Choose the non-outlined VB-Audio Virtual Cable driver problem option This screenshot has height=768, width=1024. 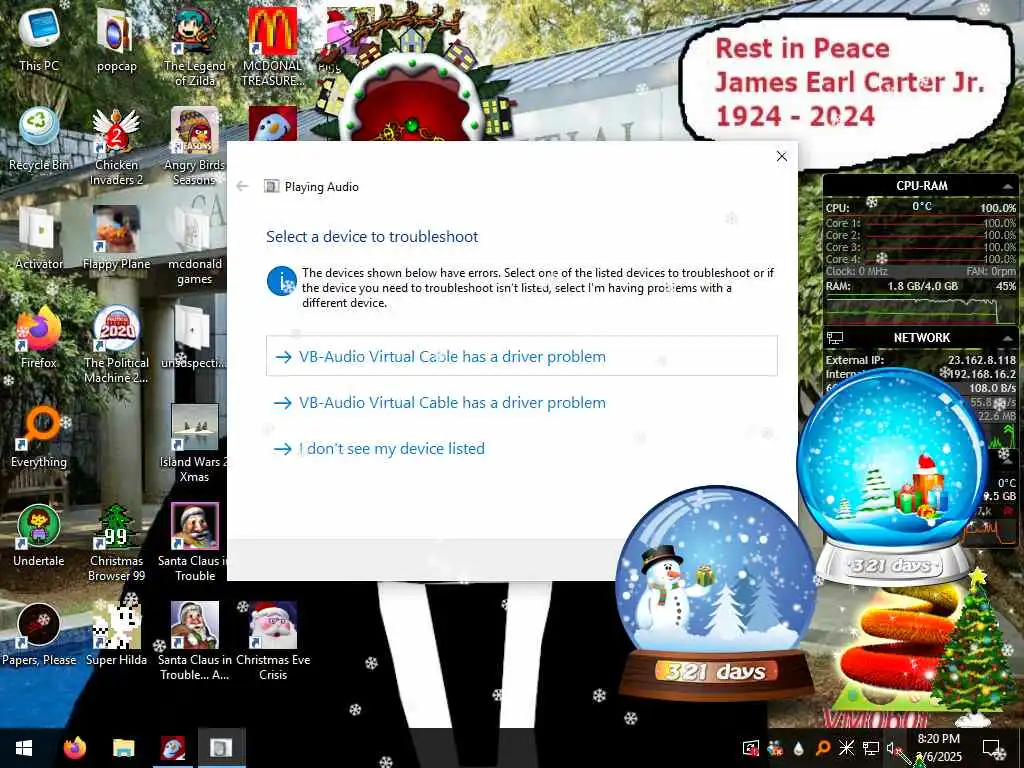[521, 402]
